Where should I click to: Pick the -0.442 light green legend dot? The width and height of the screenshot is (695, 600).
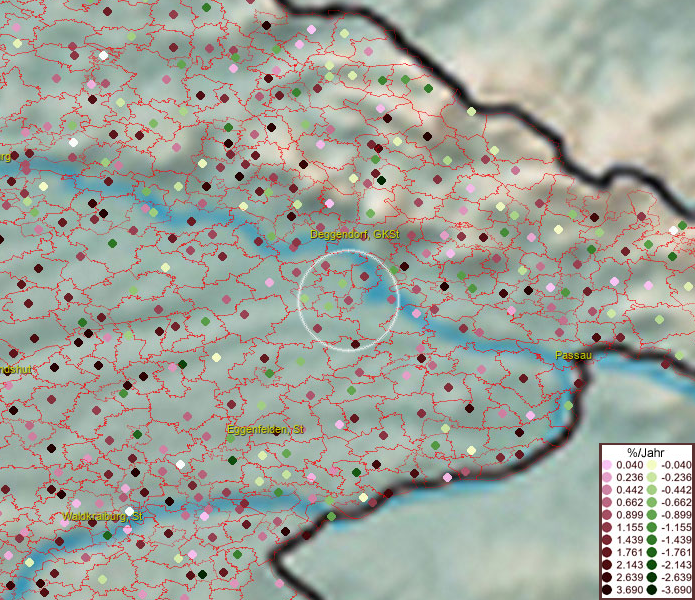pyautogui.click(x=652, y=490)
